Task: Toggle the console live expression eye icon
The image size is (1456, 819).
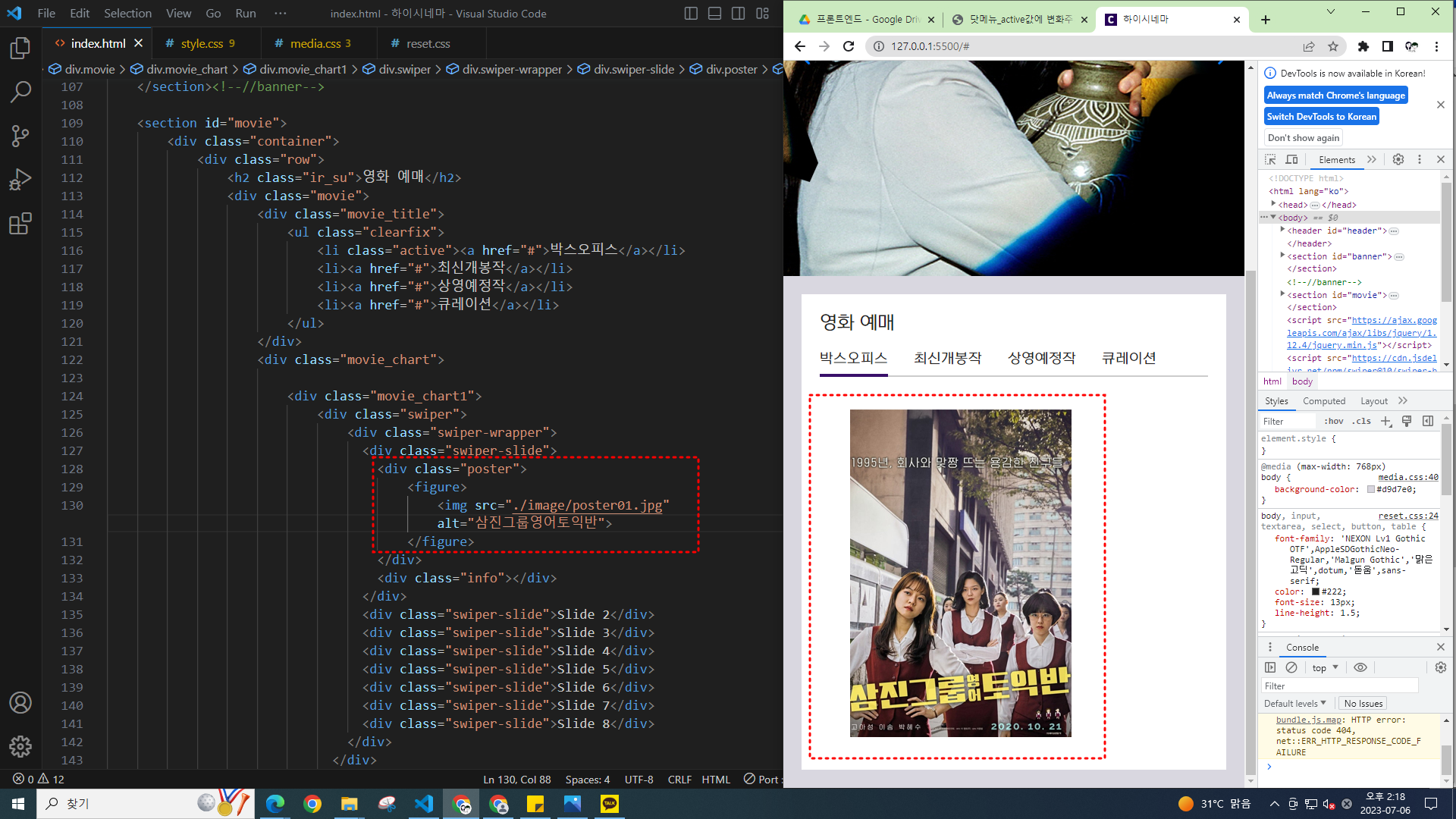Action: [1360, 667]
